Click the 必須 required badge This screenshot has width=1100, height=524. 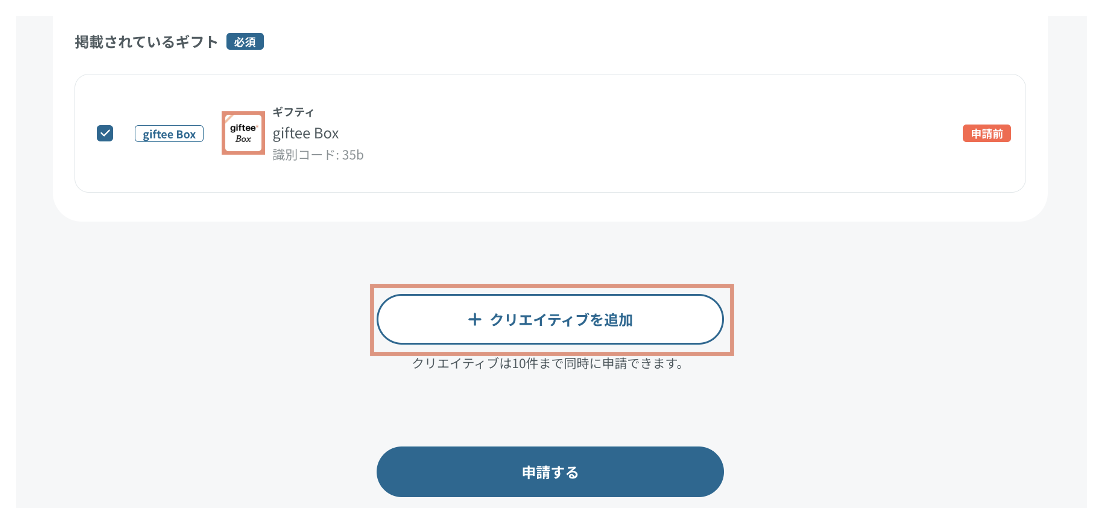[245, 42]
